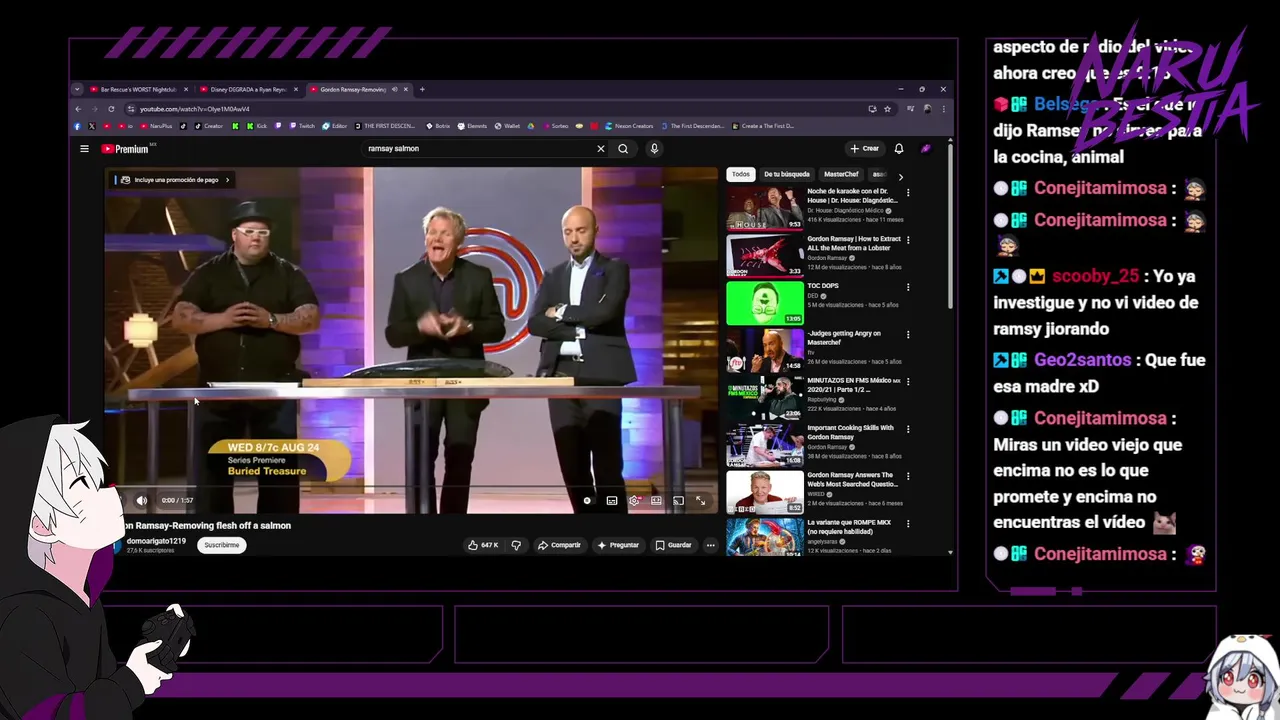Viewport: 1280px width, 720px height.
Task: Run the search with the magnifier button
Action: 623,149
